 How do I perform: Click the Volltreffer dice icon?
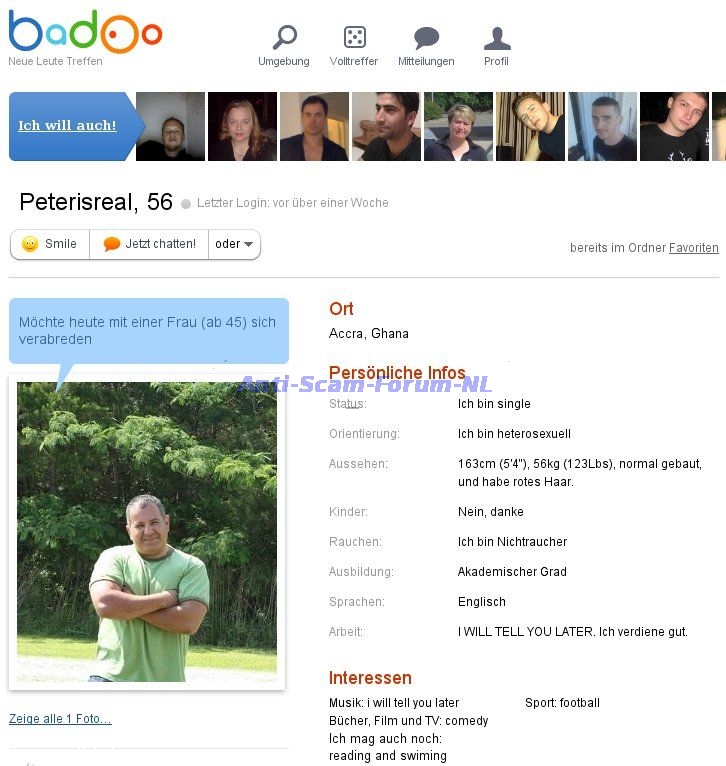pyautogui.click(x=354, y=38)
